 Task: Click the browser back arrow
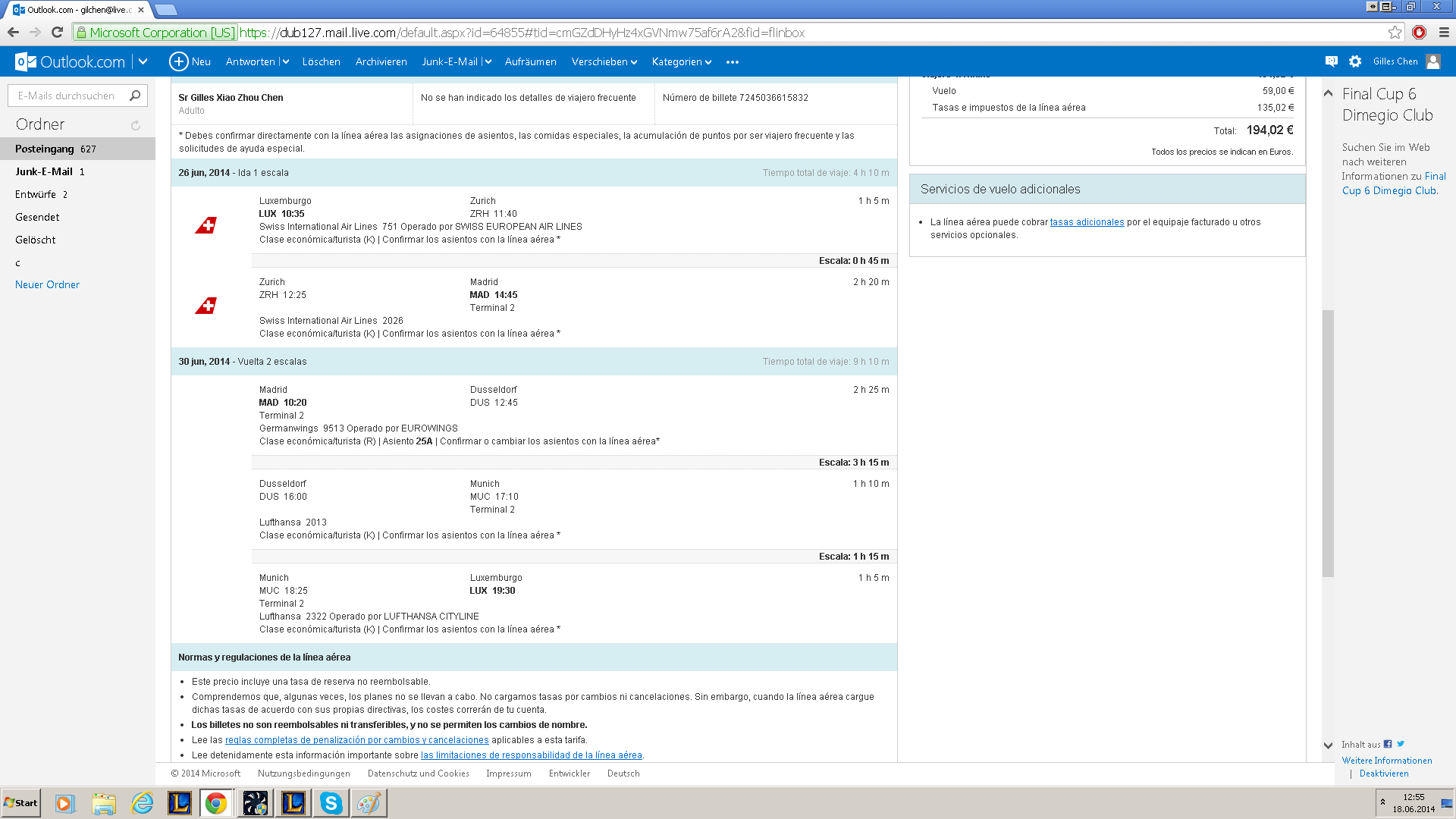pos(13,32)
